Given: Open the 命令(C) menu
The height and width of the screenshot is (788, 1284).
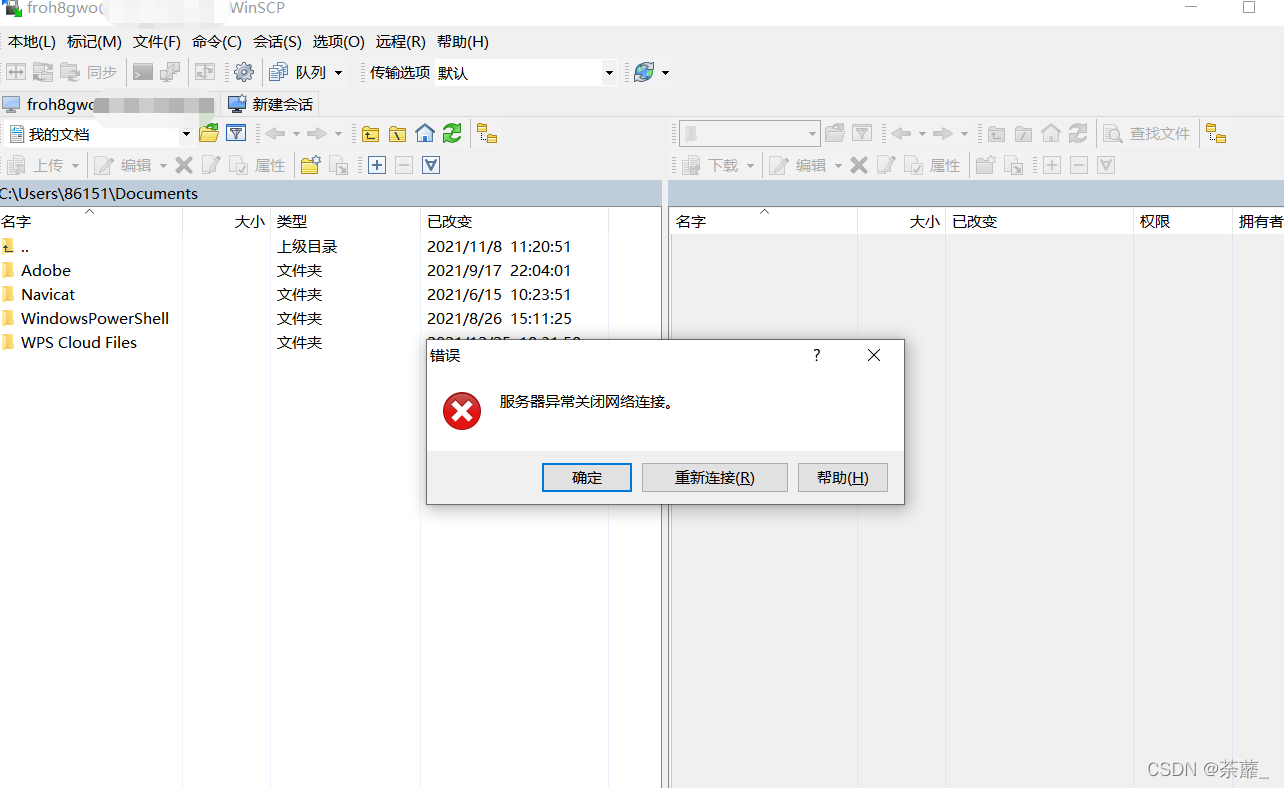Looking at the screenshot, I should pyautogui.click(x=217, y=41).
